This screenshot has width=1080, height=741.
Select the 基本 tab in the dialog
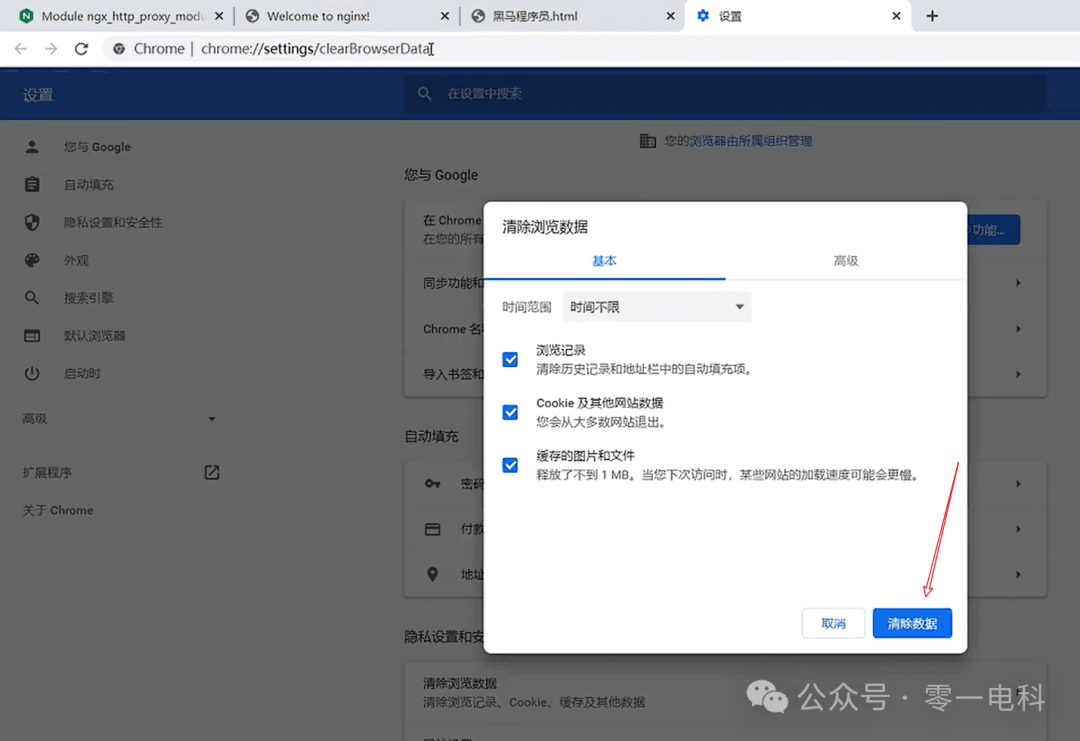coord(604,261)
